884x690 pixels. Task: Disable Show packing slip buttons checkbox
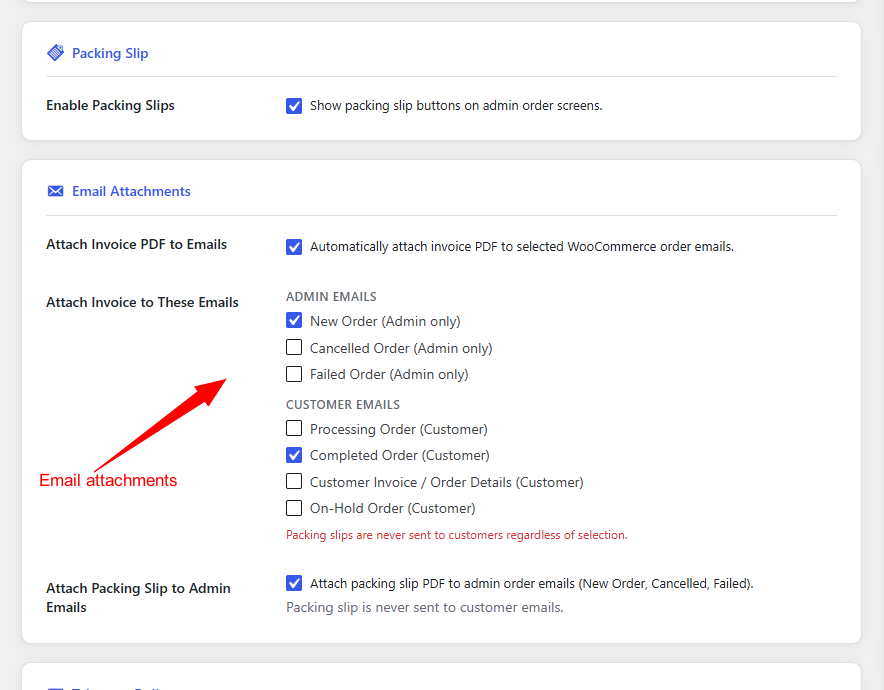click(294, 105)
